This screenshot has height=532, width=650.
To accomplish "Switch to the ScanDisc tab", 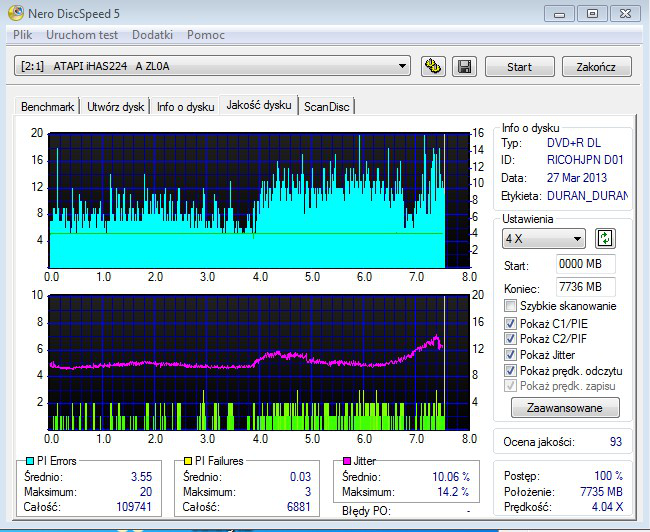I will [x=327, y=107].
